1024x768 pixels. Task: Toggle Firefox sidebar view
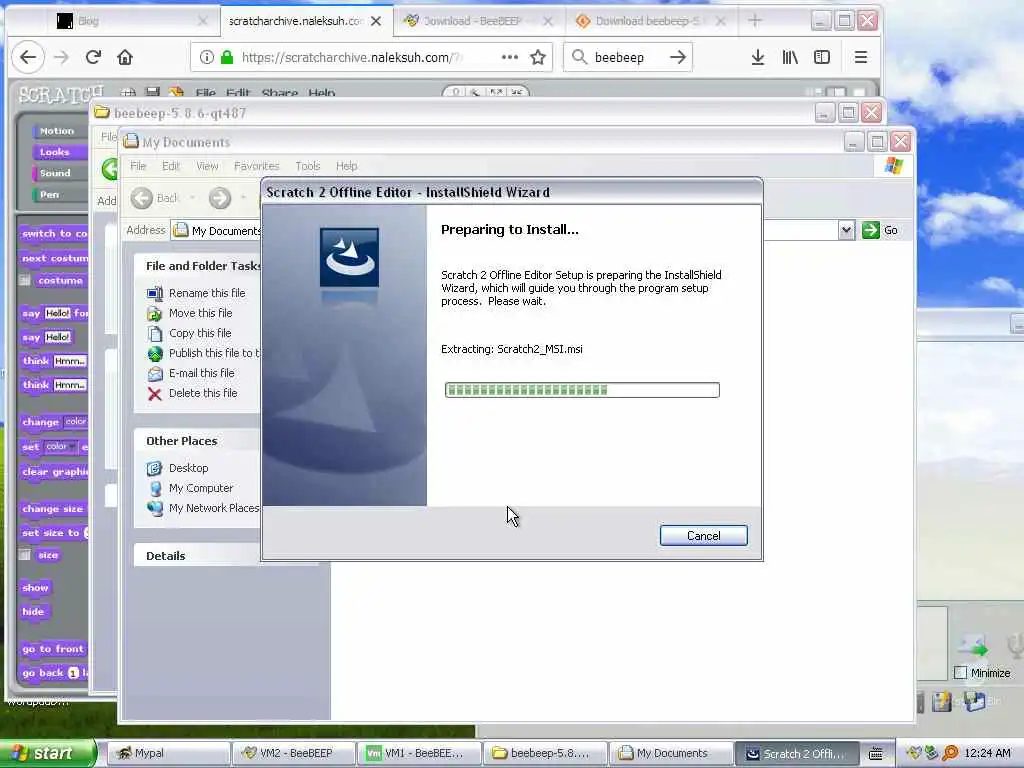tap(822, 57)
